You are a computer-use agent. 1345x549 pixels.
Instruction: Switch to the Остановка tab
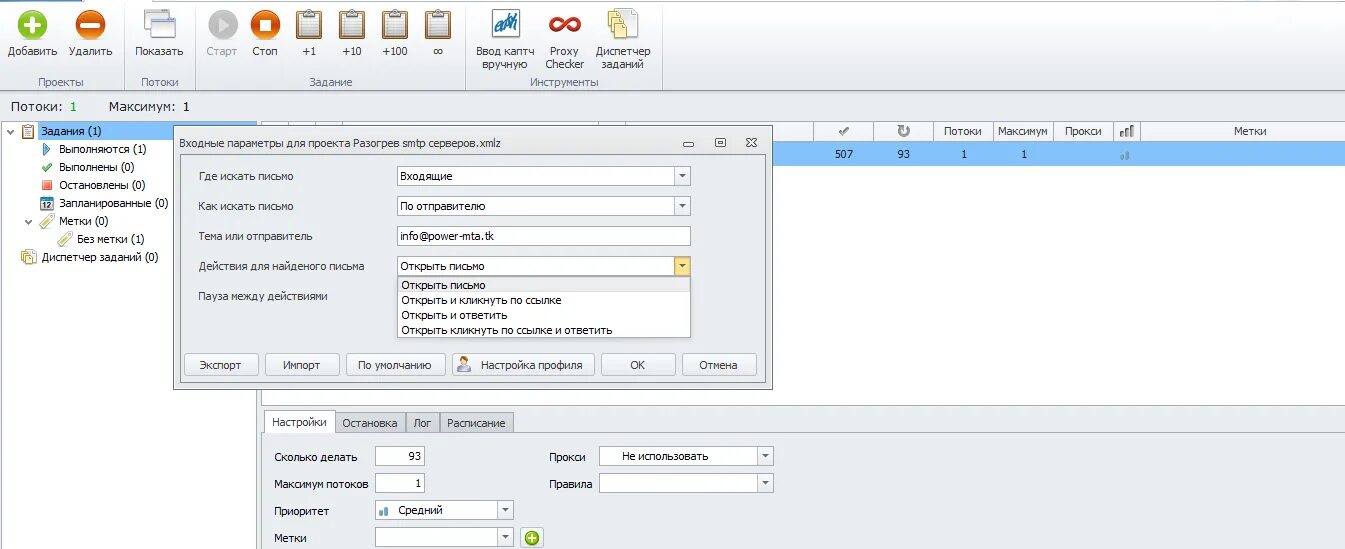(371, 423)
